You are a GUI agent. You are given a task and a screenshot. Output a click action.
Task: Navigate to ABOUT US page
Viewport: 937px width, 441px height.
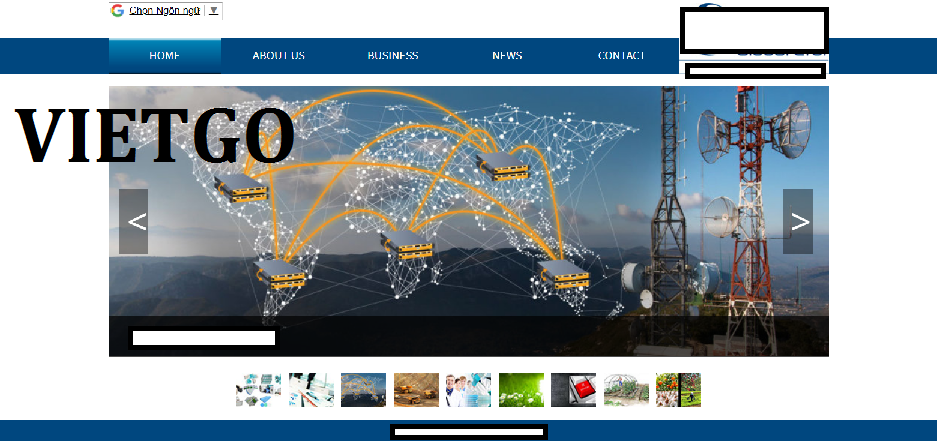[x=278, y=56]
